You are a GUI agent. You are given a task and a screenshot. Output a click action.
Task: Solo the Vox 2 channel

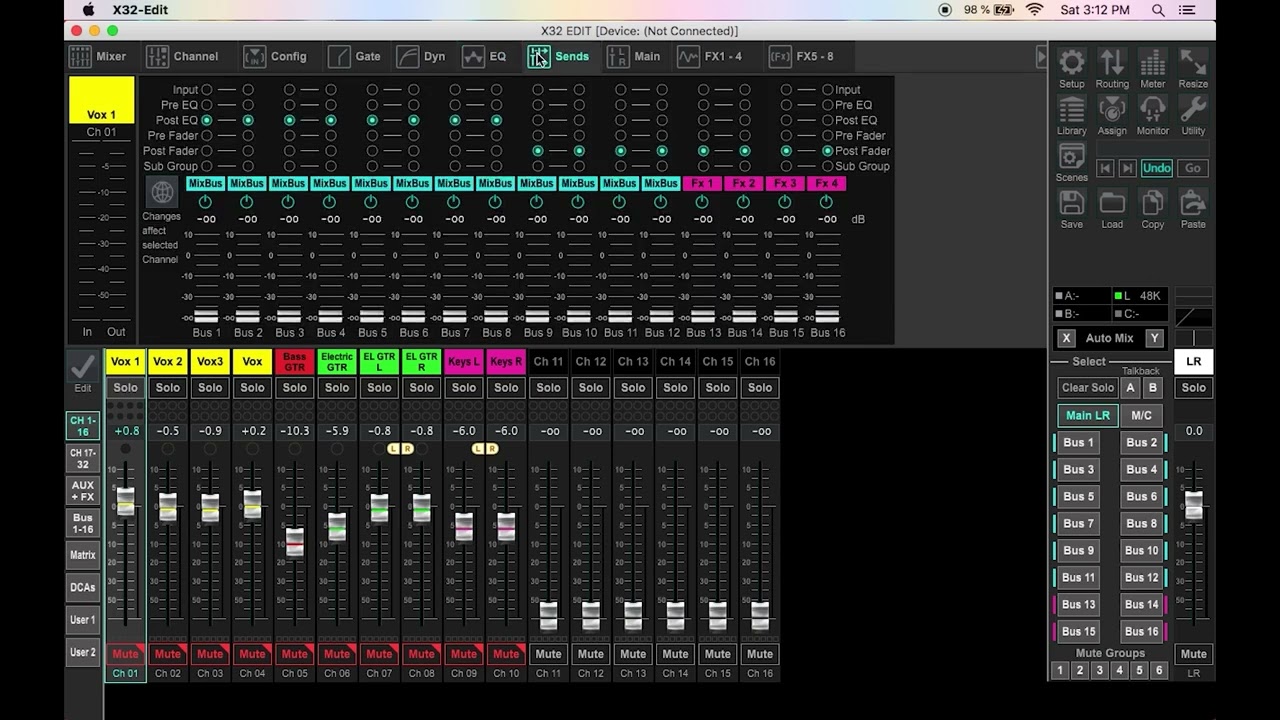[168, 388]
